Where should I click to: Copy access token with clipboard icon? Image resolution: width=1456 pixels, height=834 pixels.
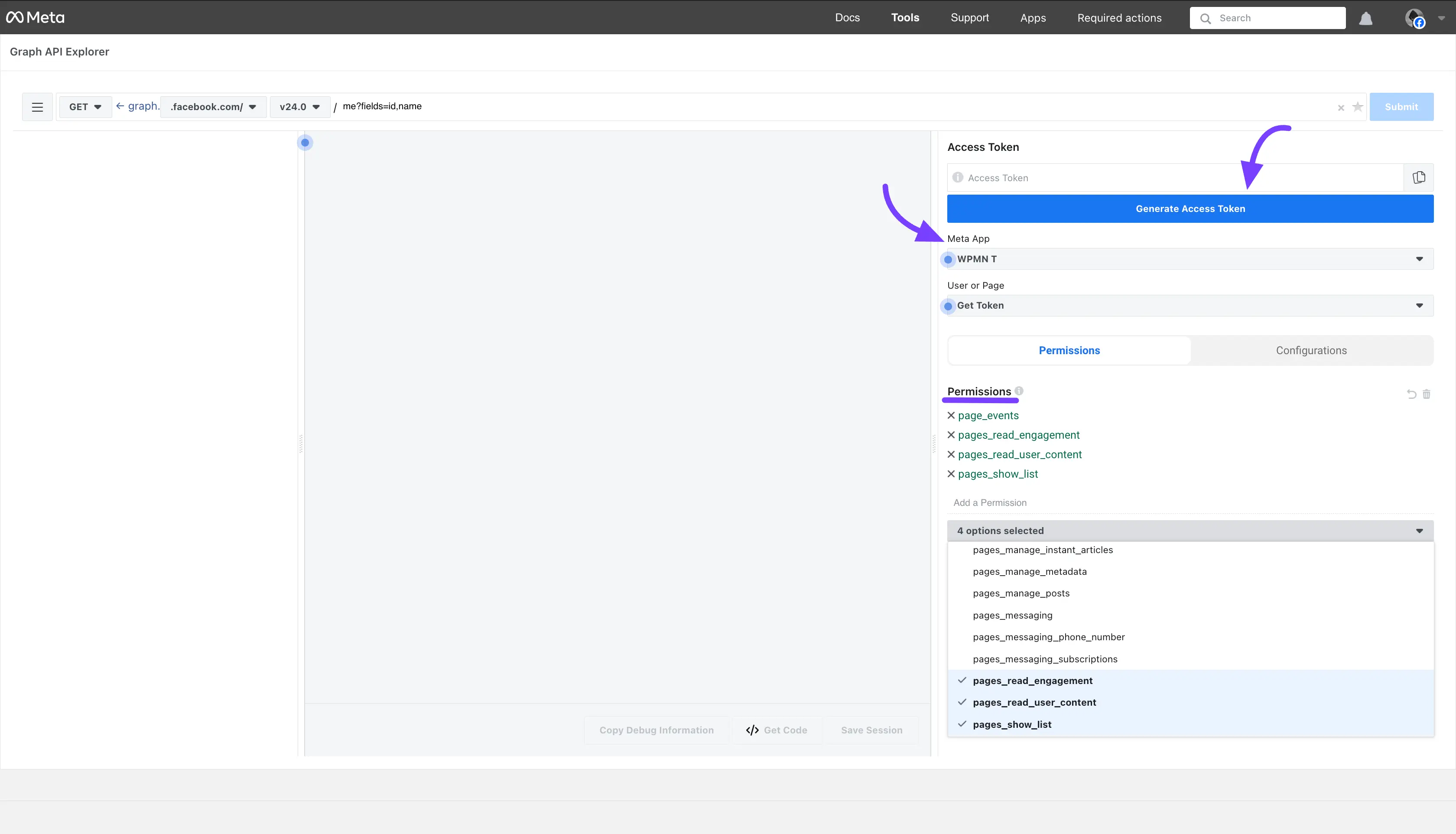[x=1419, y=178]
